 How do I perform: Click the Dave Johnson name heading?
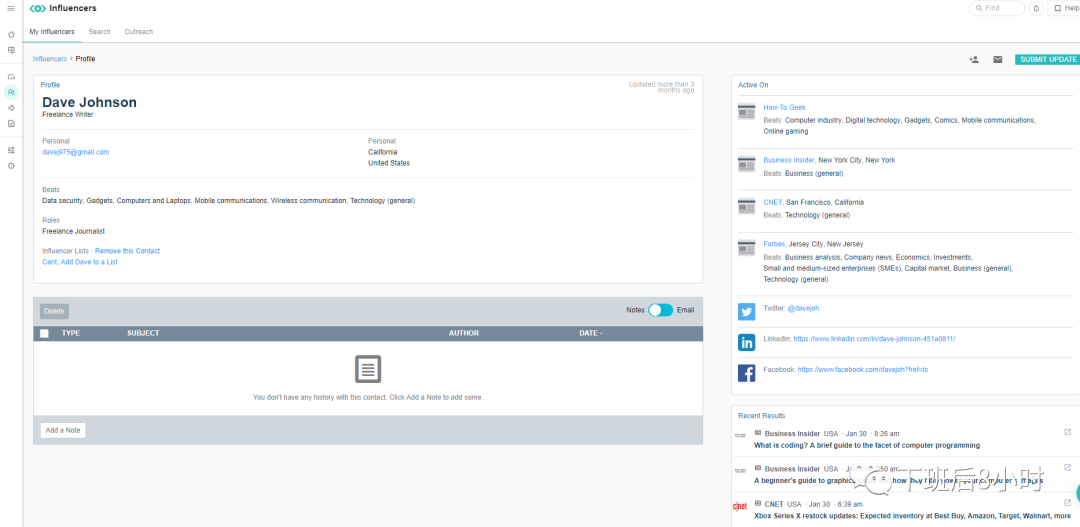[x=90, y=103]
